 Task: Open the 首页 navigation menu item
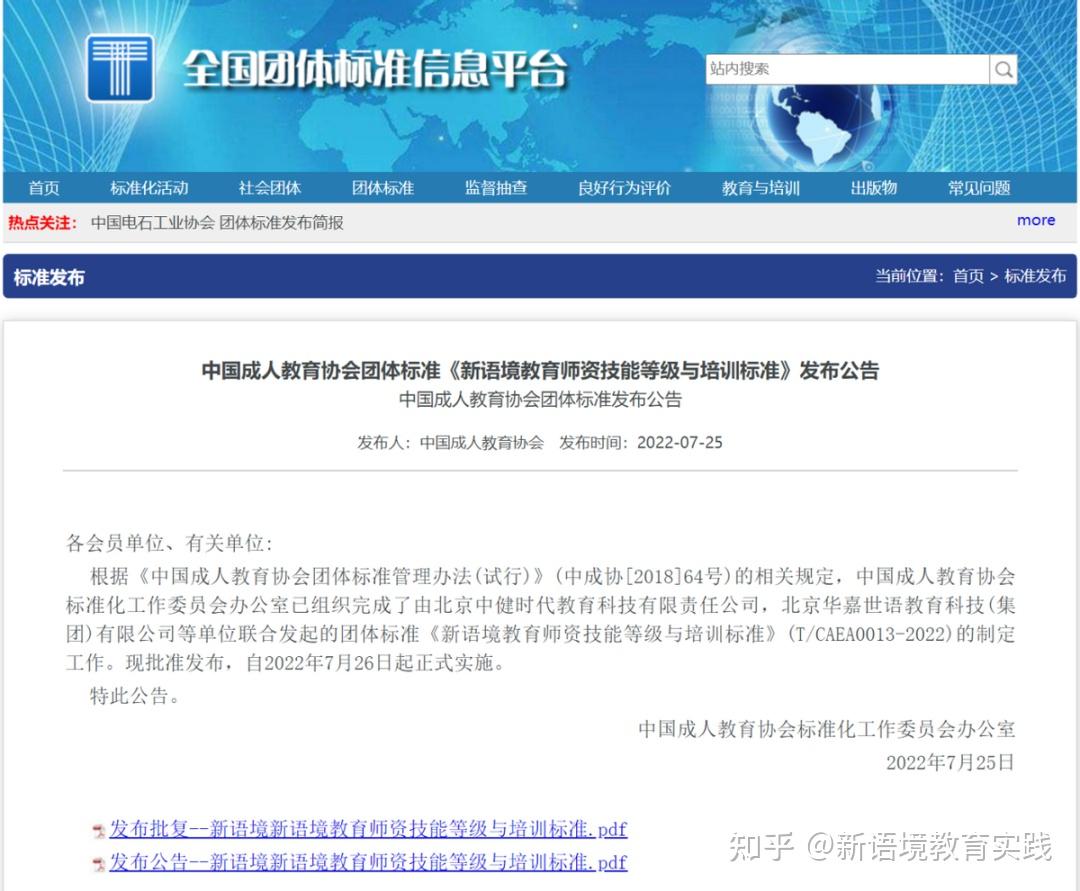(43, 188)
